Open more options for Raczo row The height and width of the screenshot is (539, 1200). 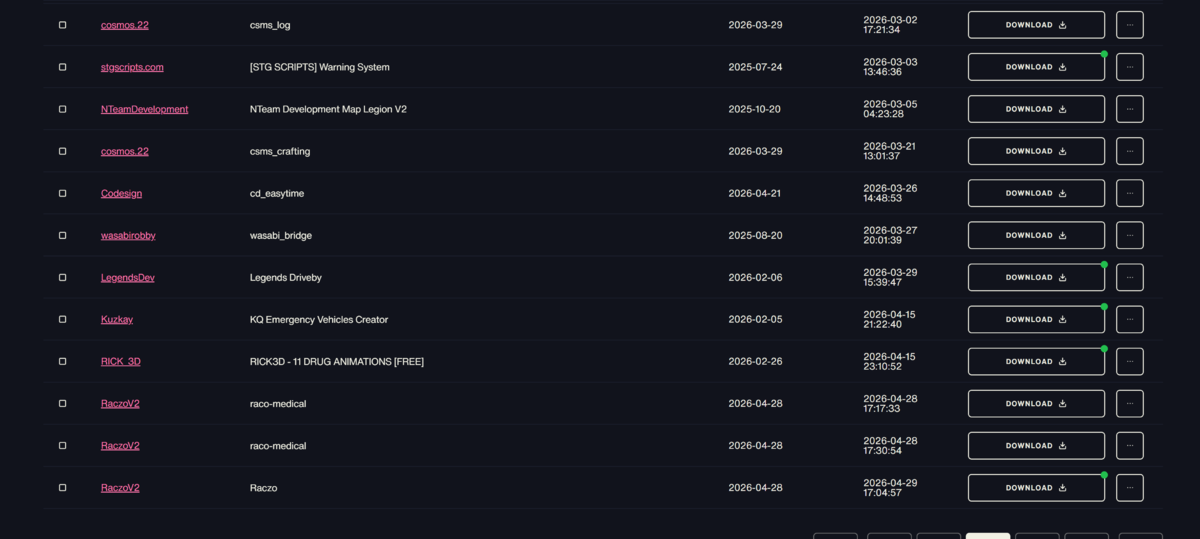click(x=1129, y=487)
